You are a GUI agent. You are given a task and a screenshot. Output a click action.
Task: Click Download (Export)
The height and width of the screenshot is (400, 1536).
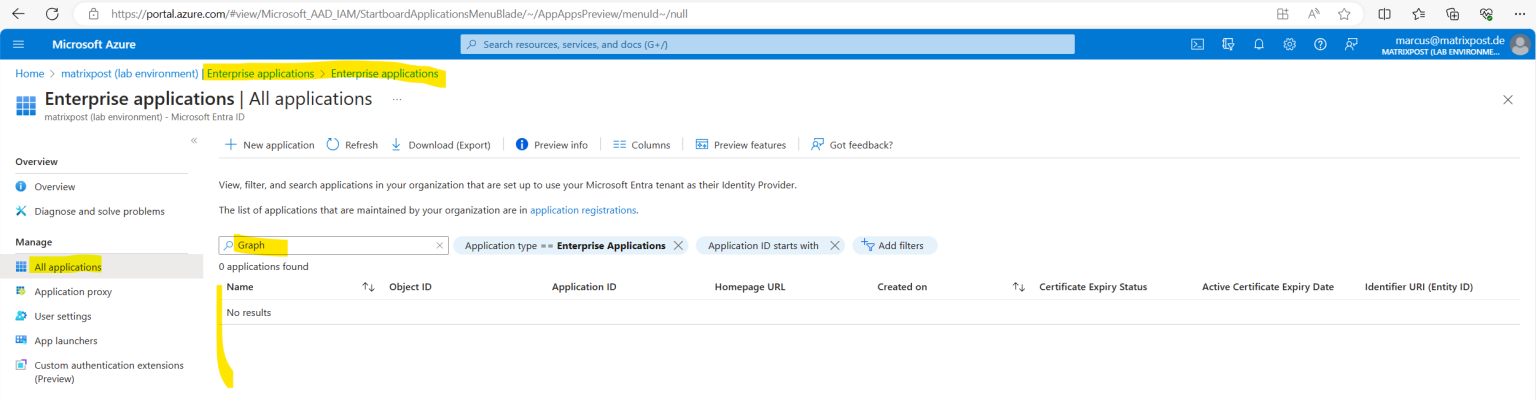pyautogui.click(x=440, y=145)
